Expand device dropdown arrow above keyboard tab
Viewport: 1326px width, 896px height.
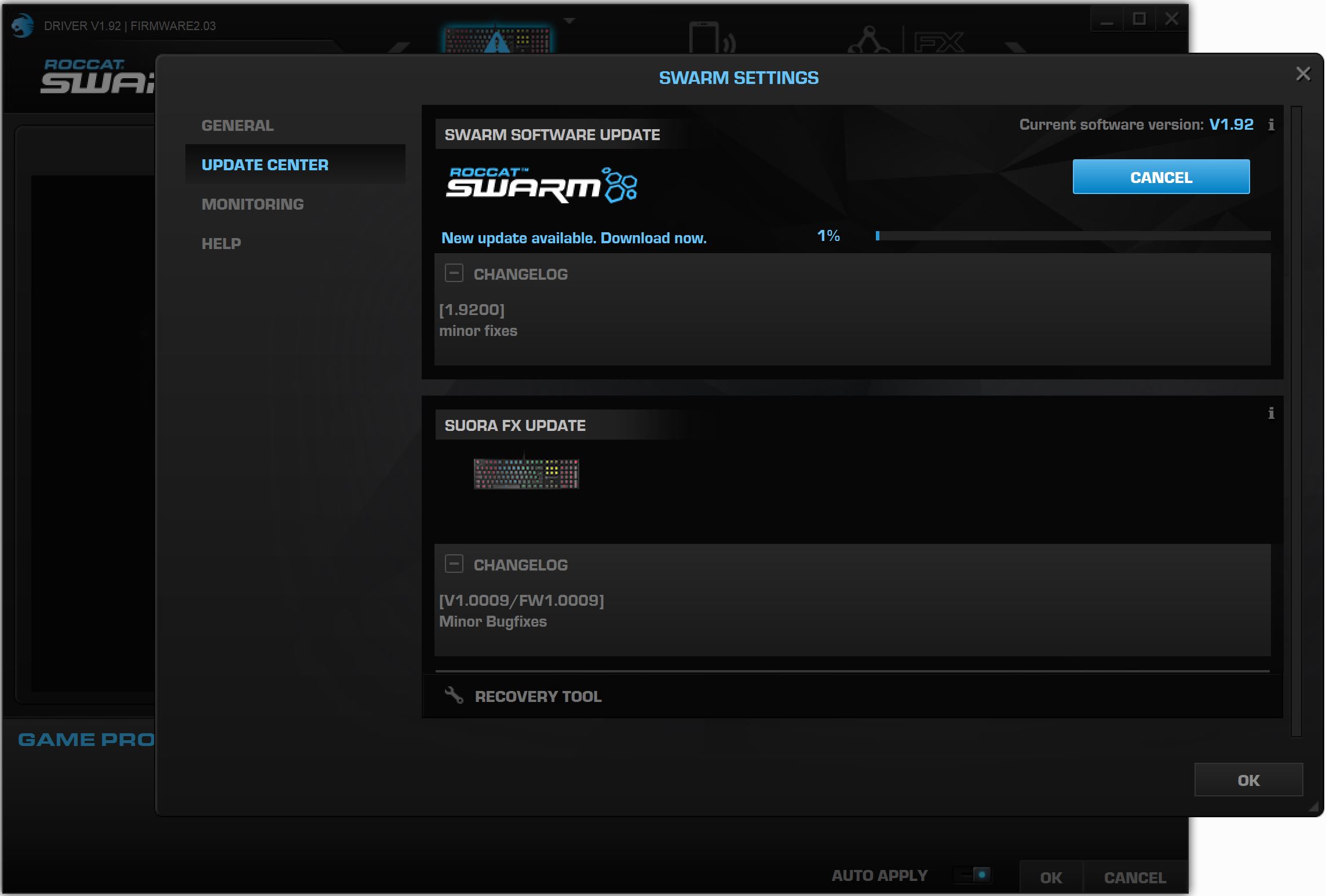[569, 21]
